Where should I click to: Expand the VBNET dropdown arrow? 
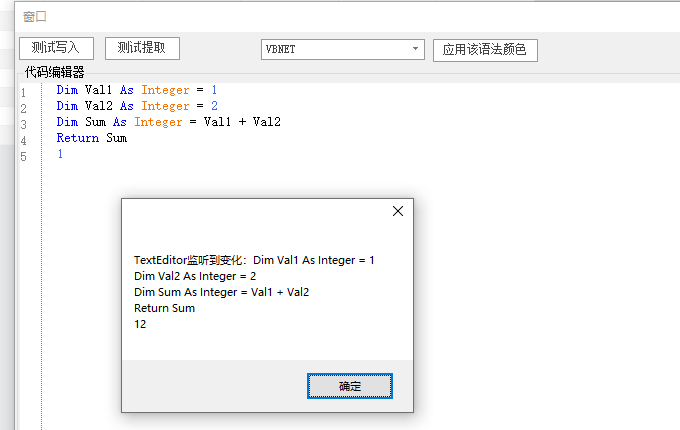416,49
